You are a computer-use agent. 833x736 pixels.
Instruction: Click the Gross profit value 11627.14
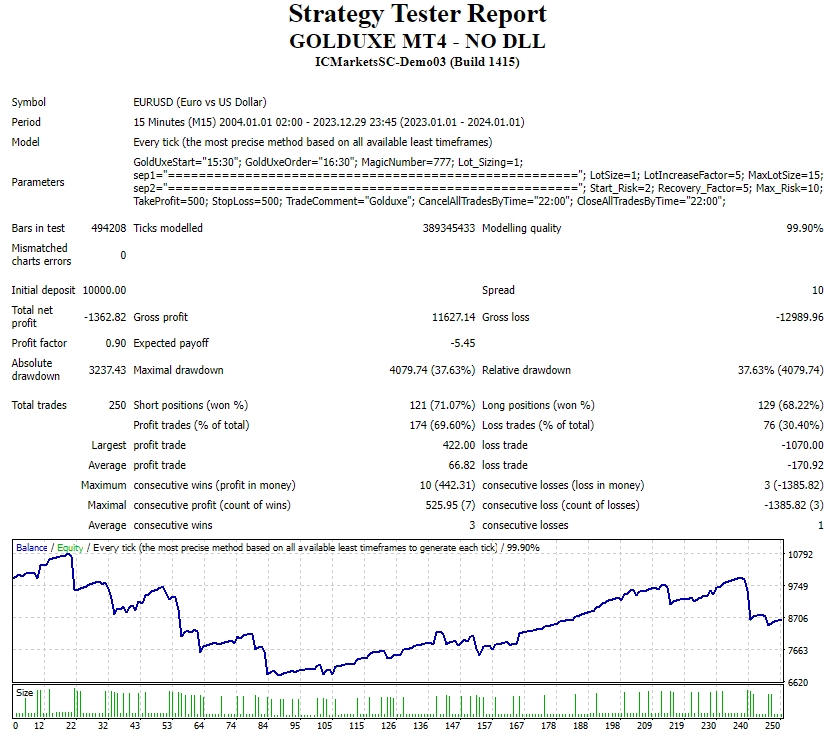[449, 317]
